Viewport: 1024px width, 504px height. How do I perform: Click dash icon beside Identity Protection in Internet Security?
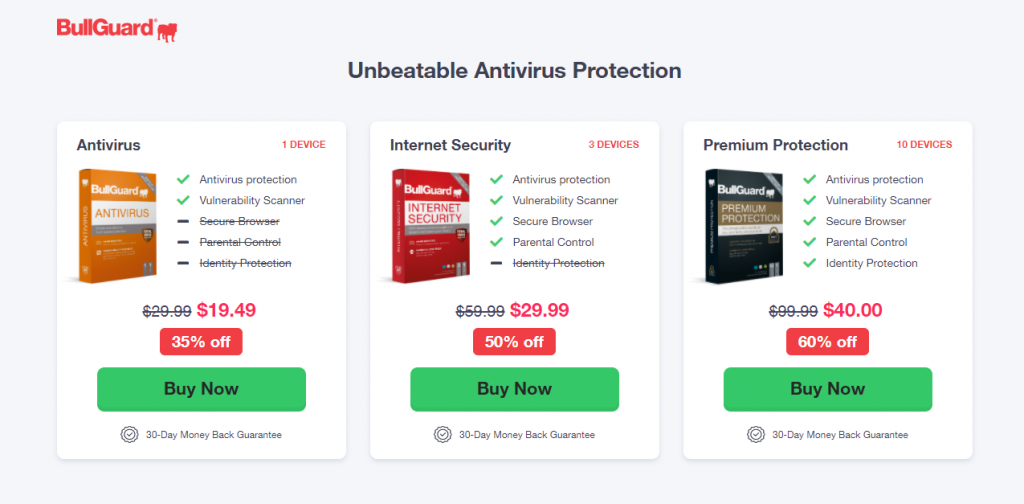(496, 263)
